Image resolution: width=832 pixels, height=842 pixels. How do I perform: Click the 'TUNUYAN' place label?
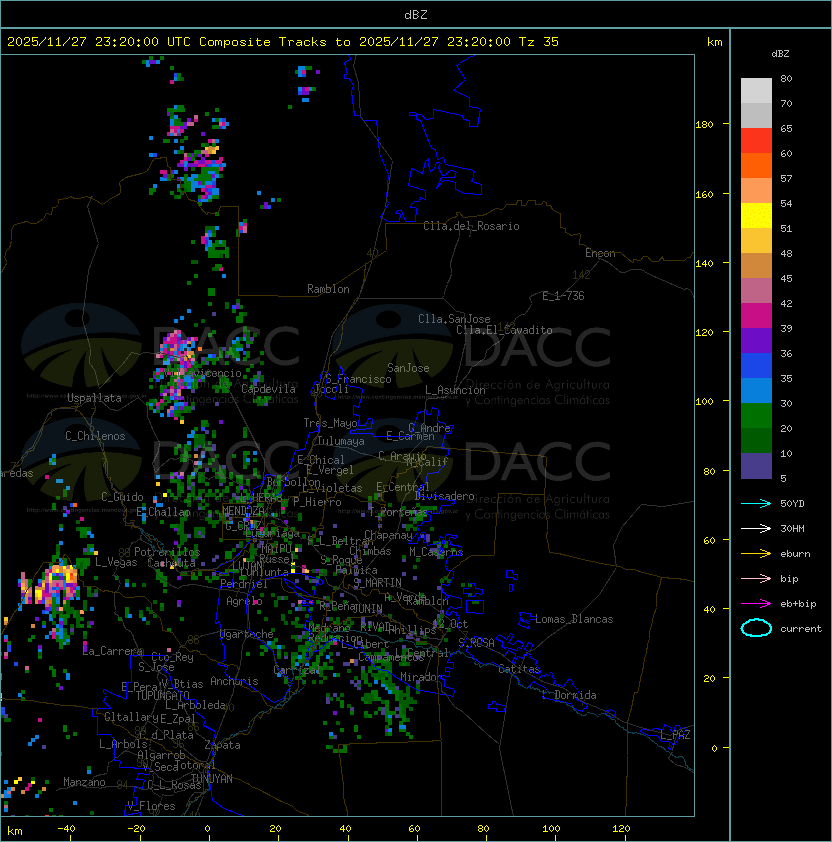[x=212, y=779]
